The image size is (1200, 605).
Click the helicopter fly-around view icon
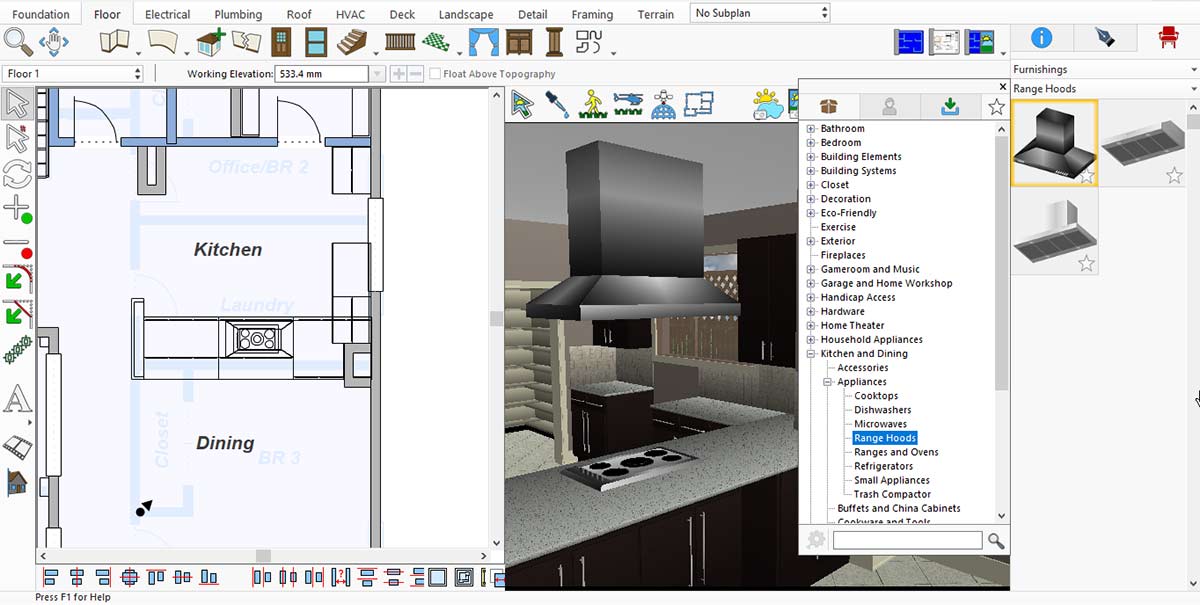tap(628, 105)
